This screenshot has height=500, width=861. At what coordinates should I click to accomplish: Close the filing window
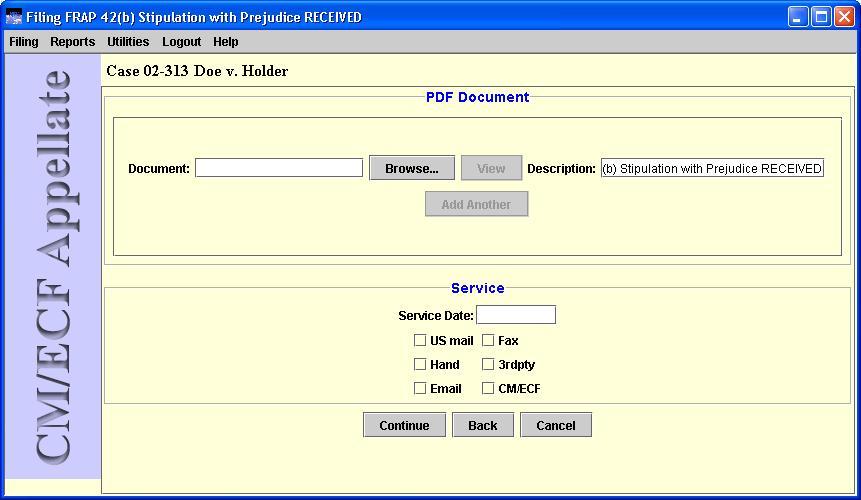click(844, 17)
